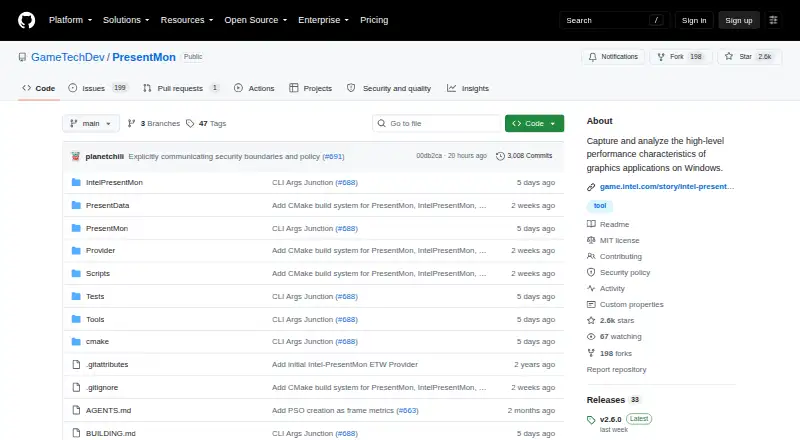
Task: Click the Scripts folder icon
Action: click(76, 274)
